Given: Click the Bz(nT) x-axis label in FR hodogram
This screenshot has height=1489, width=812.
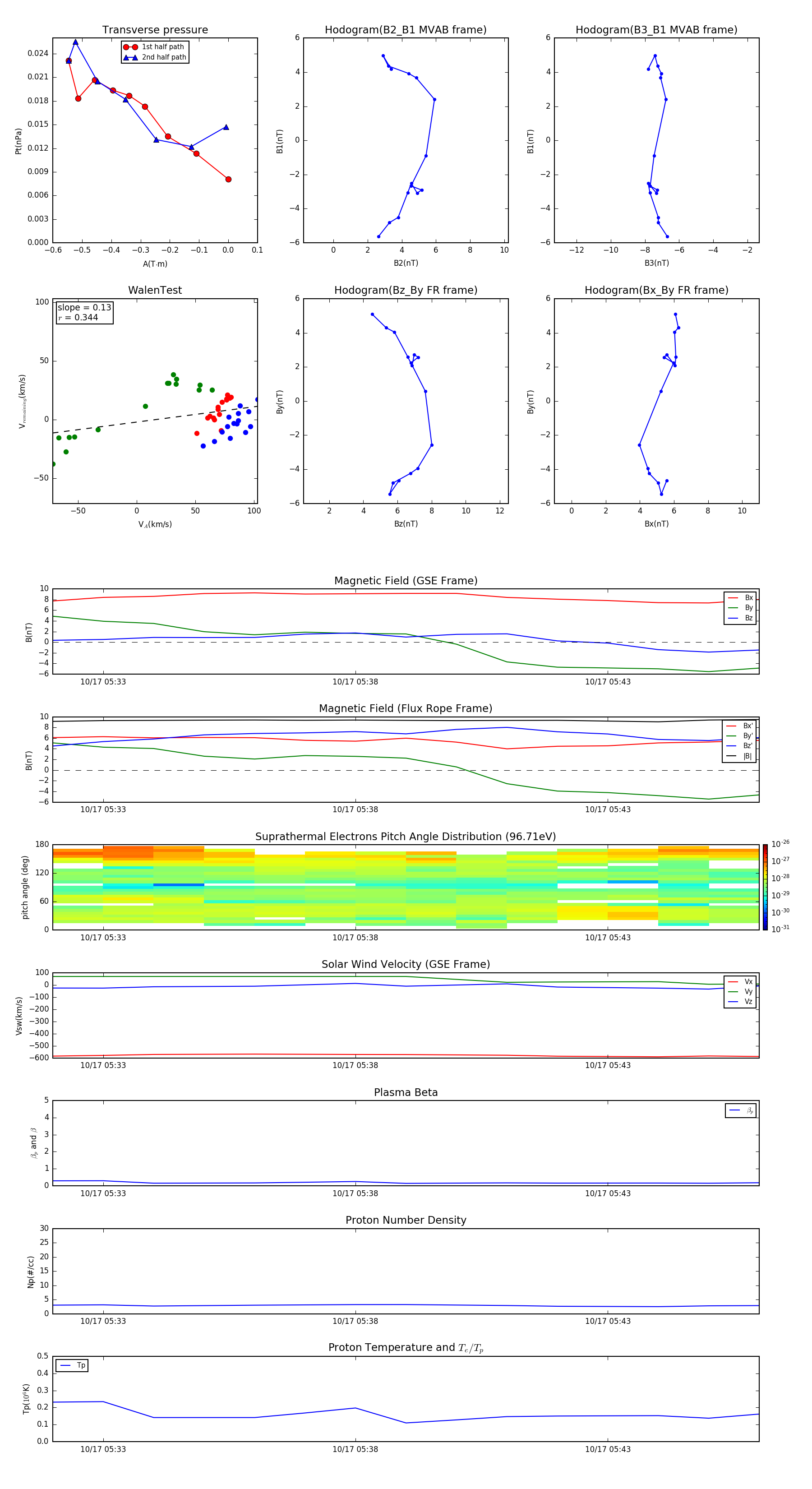Looking at the screenshot, I should pos(406,524).
